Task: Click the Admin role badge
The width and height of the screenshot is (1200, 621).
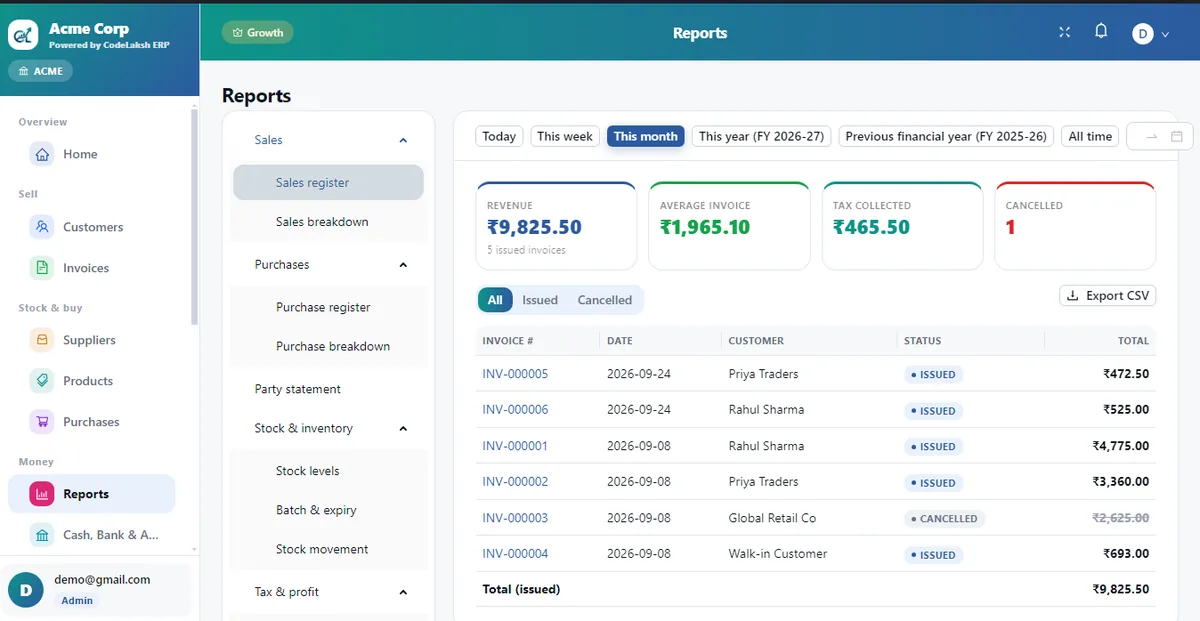Action: [77, 600]
